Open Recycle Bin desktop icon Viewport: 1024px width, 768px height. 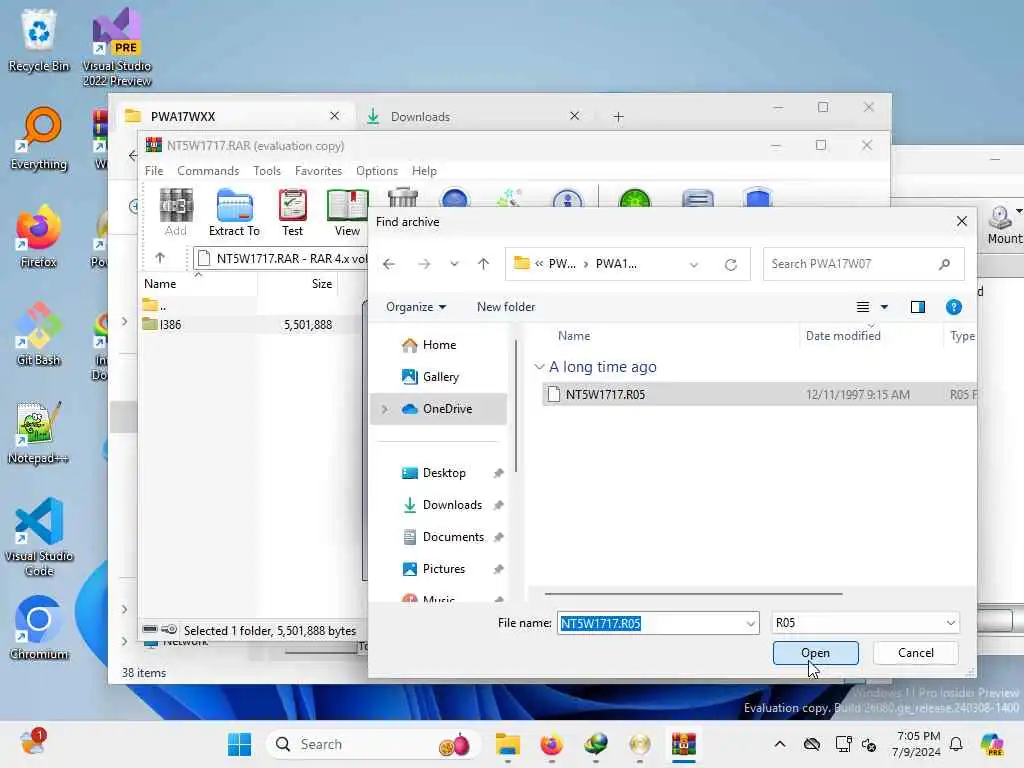click(39, 40)
